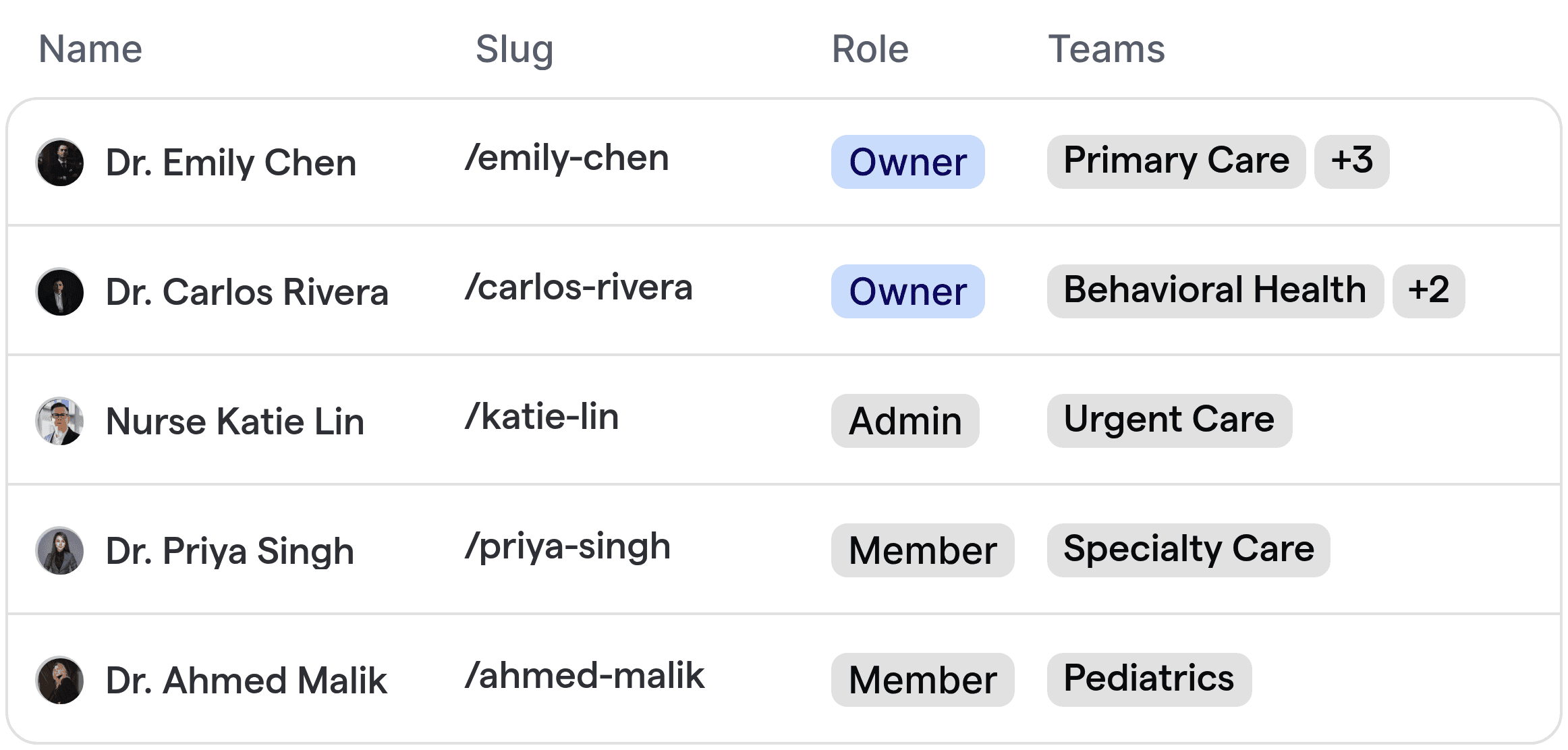
Task: Select the Urgent Care team tag
Action: [1169, 421]
